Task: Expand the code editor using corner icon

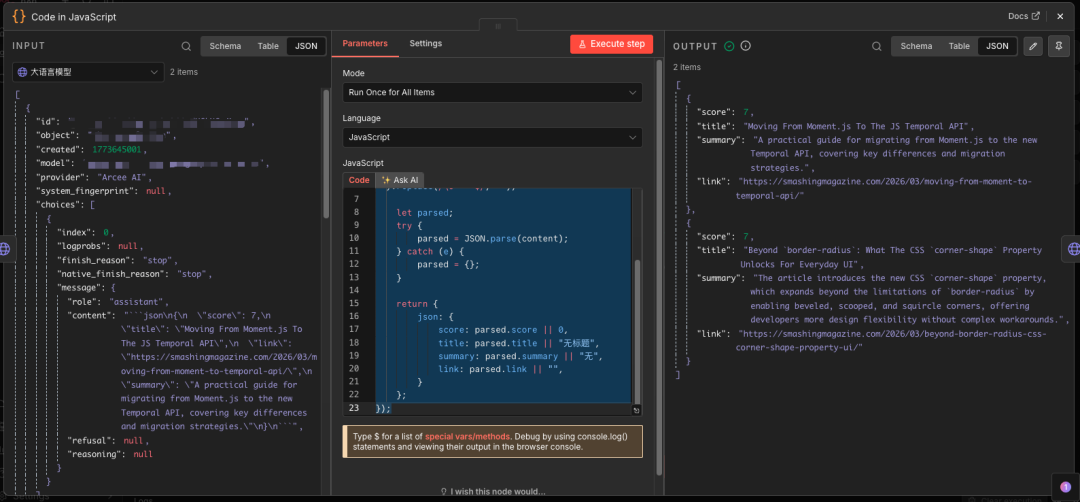Action: [x=637, y=410]
